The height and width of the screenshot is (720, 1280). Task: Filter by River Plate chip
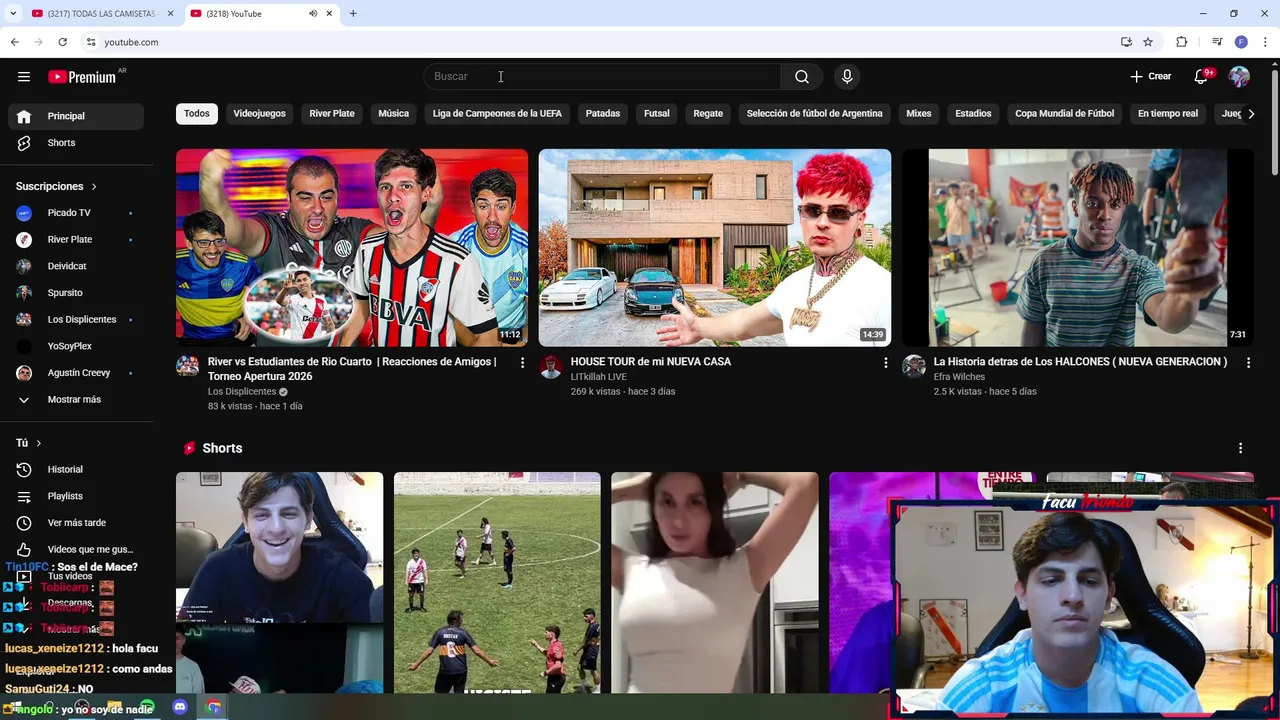(332, 114)
